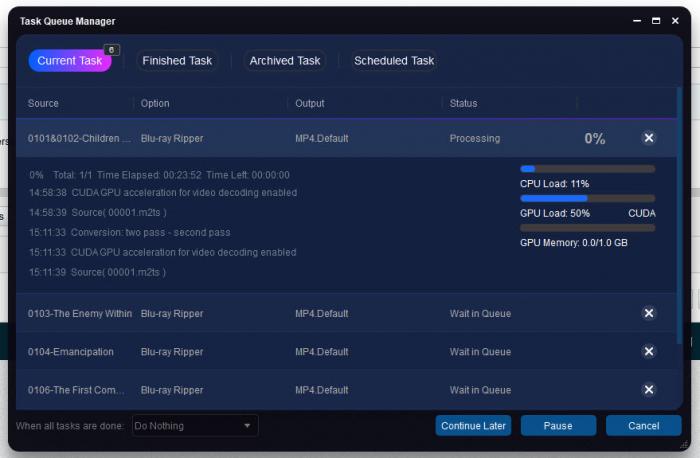Click the current task count badge

point(111,49)
